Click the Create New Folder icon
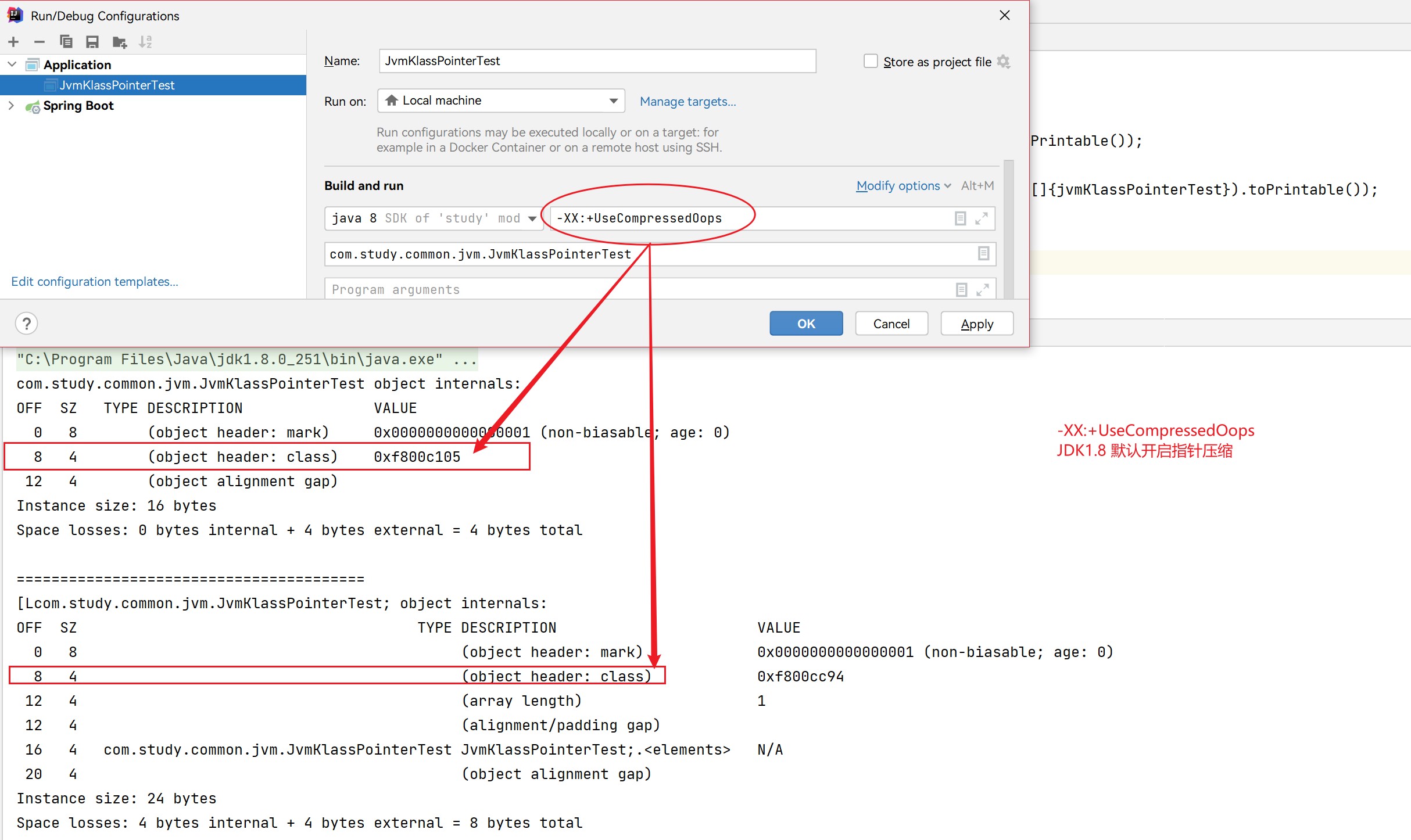The width and height of the screenshot is (1411, 840). (119, 42)
